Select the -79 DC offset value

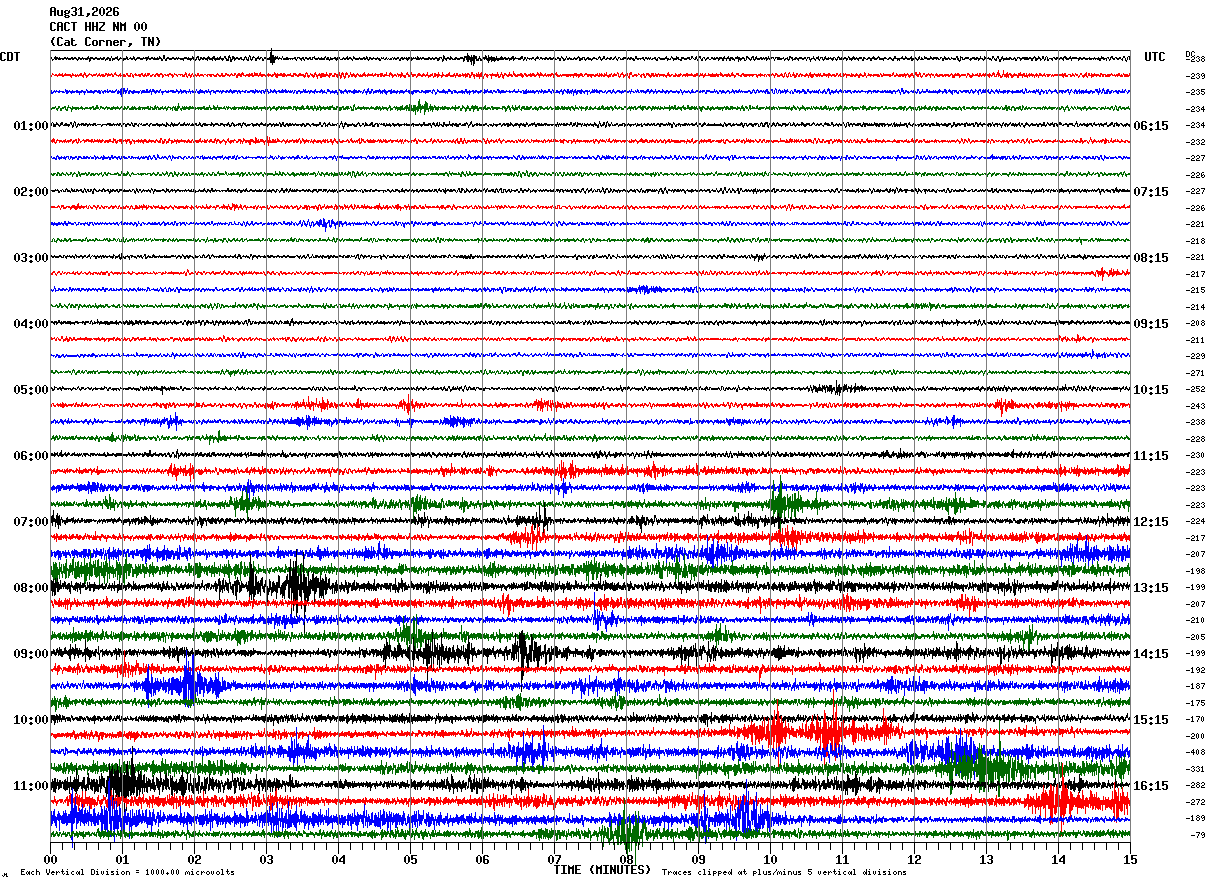tap(1196, 834)
